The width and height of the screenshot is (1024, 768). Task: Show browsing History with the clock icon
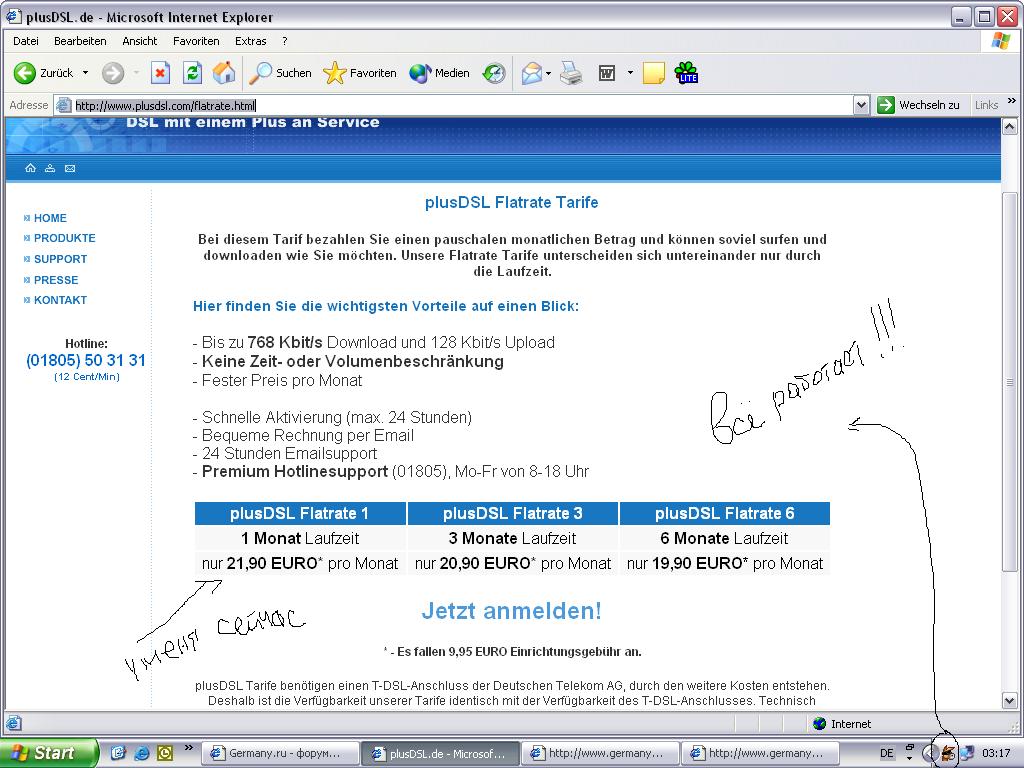[494, 73]
